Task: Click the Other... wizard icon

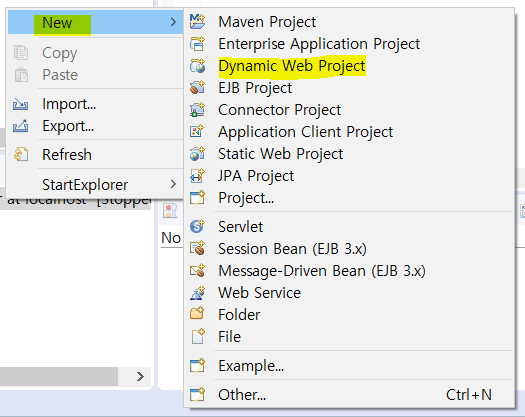Action: click(x=197, y=395)
